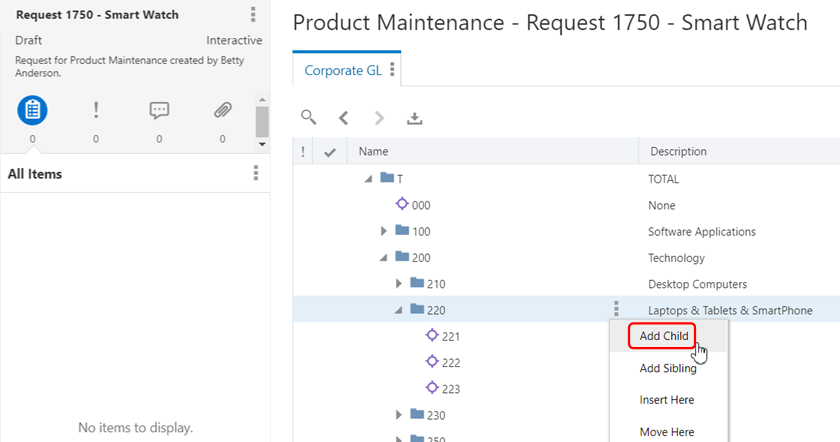
Task: Go back with the left arrow
Action: click(343, 118)
